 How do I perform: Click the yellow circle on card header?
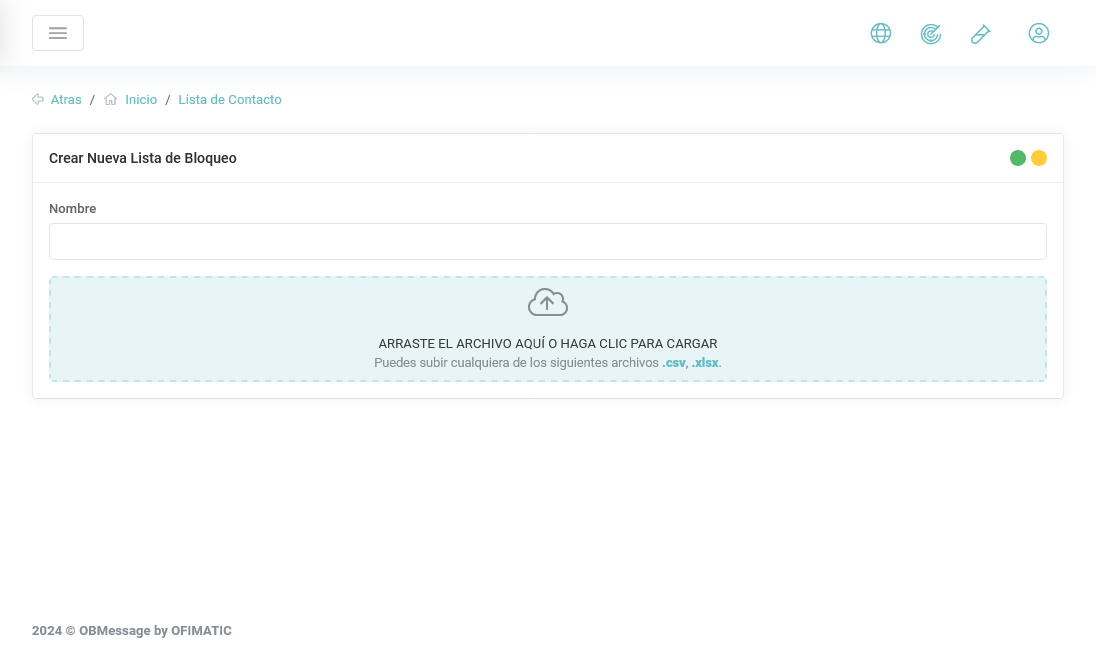[1039, 158]
